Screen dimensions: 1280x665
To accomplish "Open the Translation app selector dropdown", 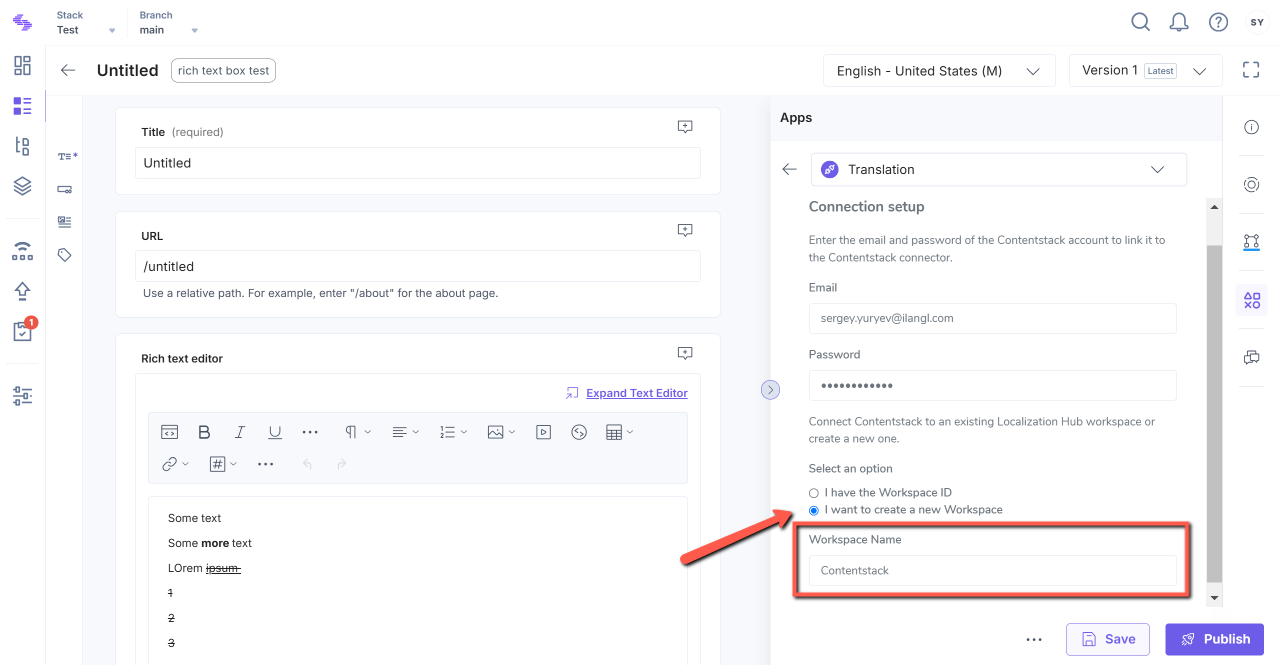I will pos(998,169).
